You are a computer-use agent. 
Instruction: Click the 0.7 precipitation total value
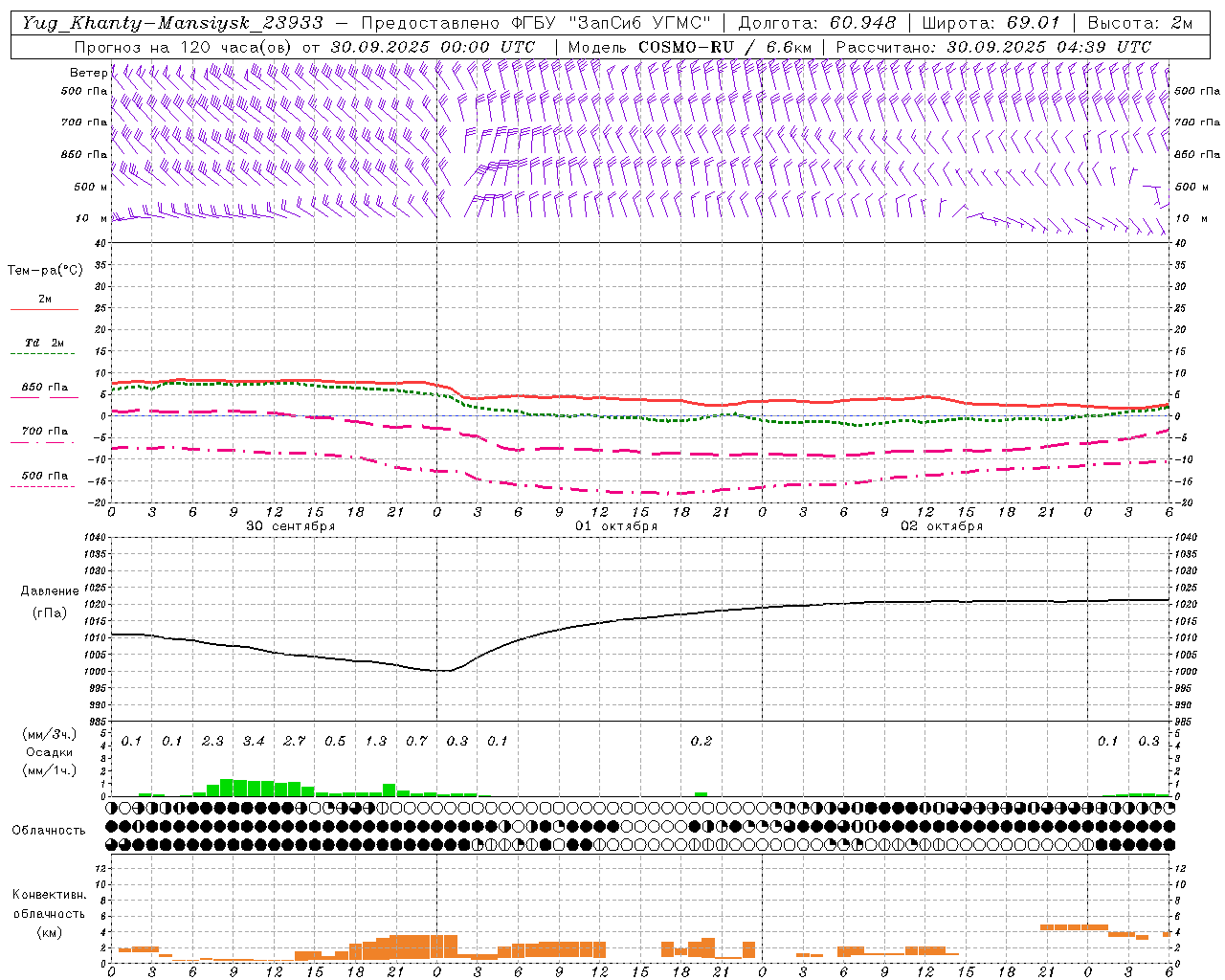pyautogui.click(x=416, y=741)
